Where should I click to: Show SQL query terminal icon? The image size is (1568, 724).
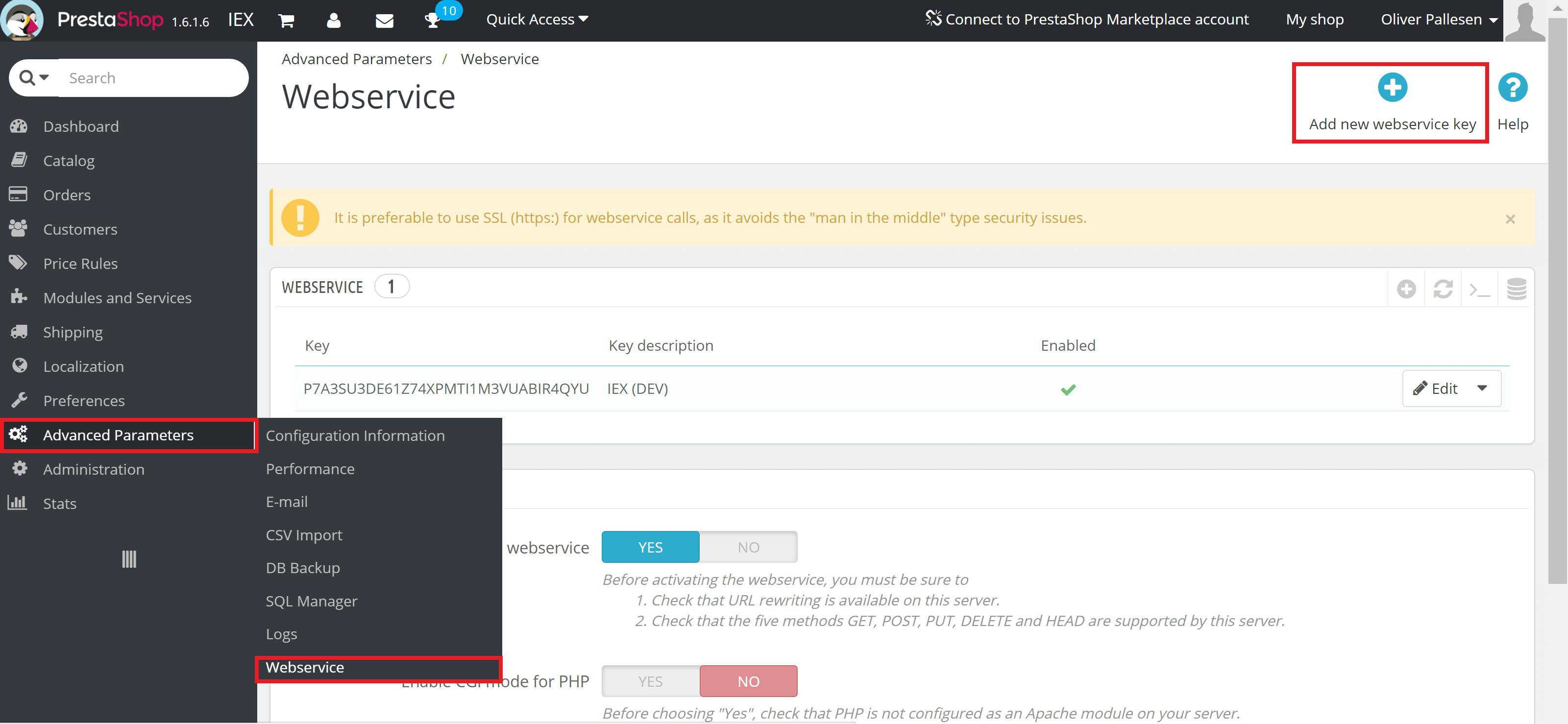pos(1479,290)
